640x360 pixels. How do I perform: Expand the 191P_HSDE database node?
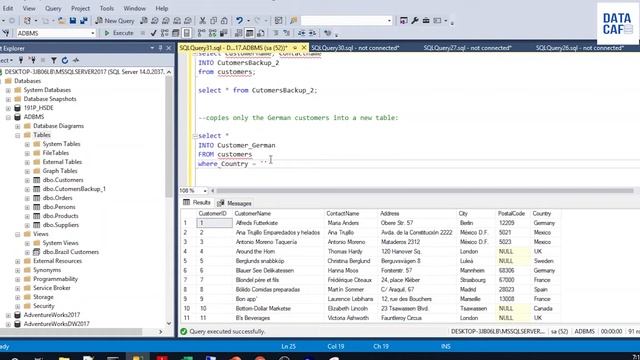[8, 108]
